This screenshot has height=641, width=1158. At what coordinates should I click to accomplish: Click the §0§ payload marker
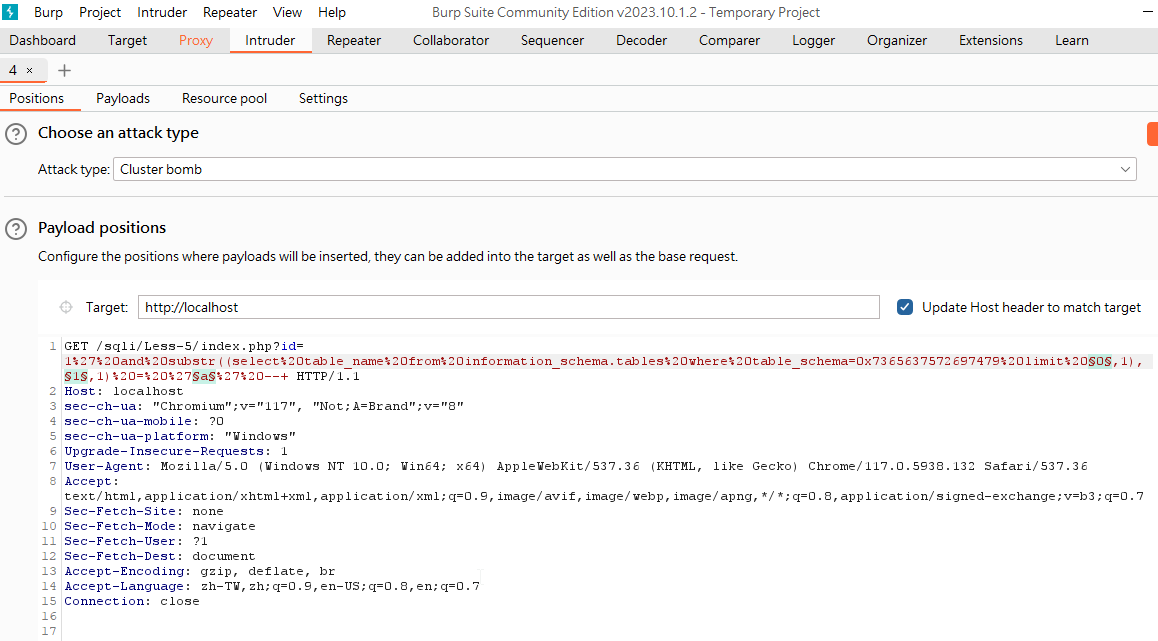(x=1100, y=361)
